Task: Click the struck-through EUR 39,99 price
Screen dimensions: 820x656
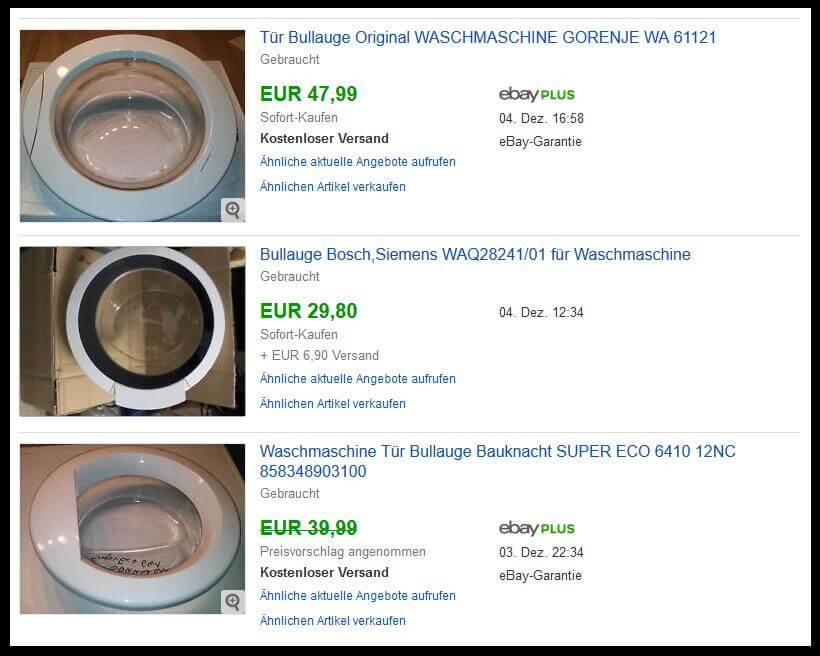Action: [309, 528]
